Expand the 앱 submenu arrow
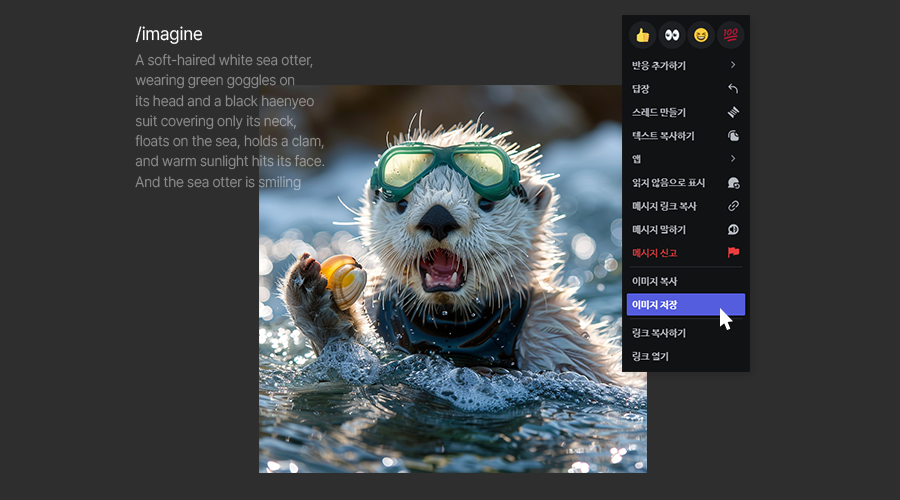This screenshot has height=500, width=900. click(x=733, y=159)
